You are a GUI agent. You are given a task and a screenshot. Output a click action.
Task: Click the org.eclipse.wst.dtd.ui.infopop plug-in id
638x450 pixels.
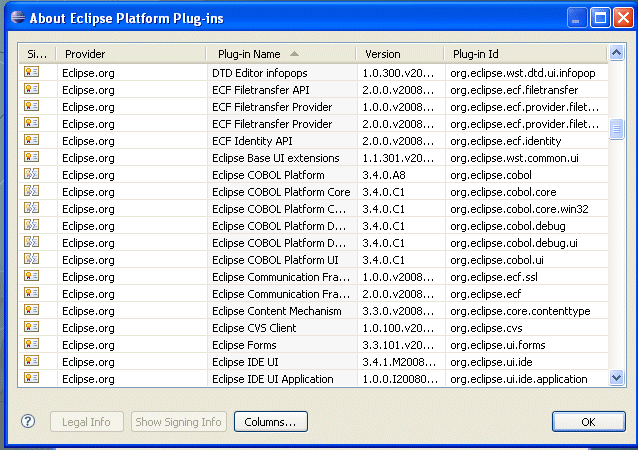point(522,73)
